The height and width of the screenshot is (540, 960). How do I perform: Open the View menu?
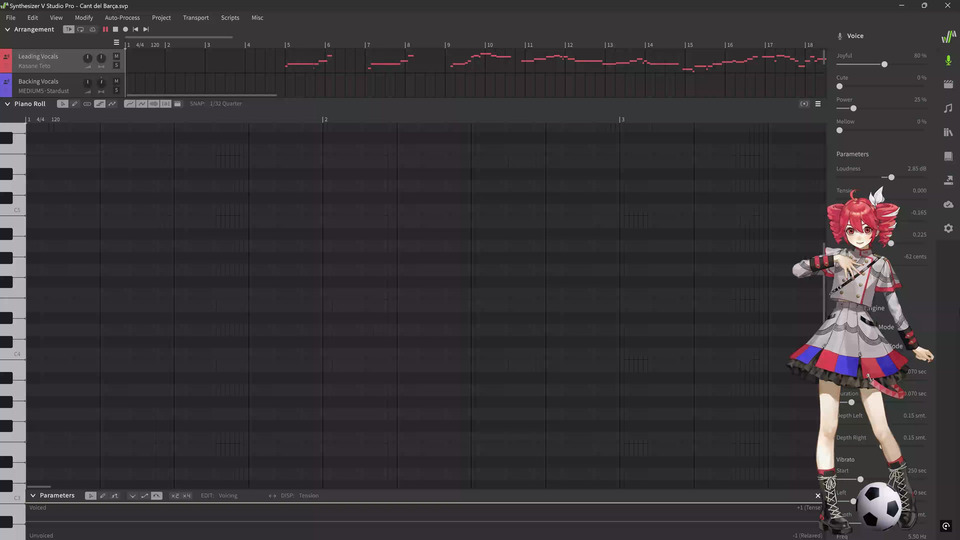56,18
